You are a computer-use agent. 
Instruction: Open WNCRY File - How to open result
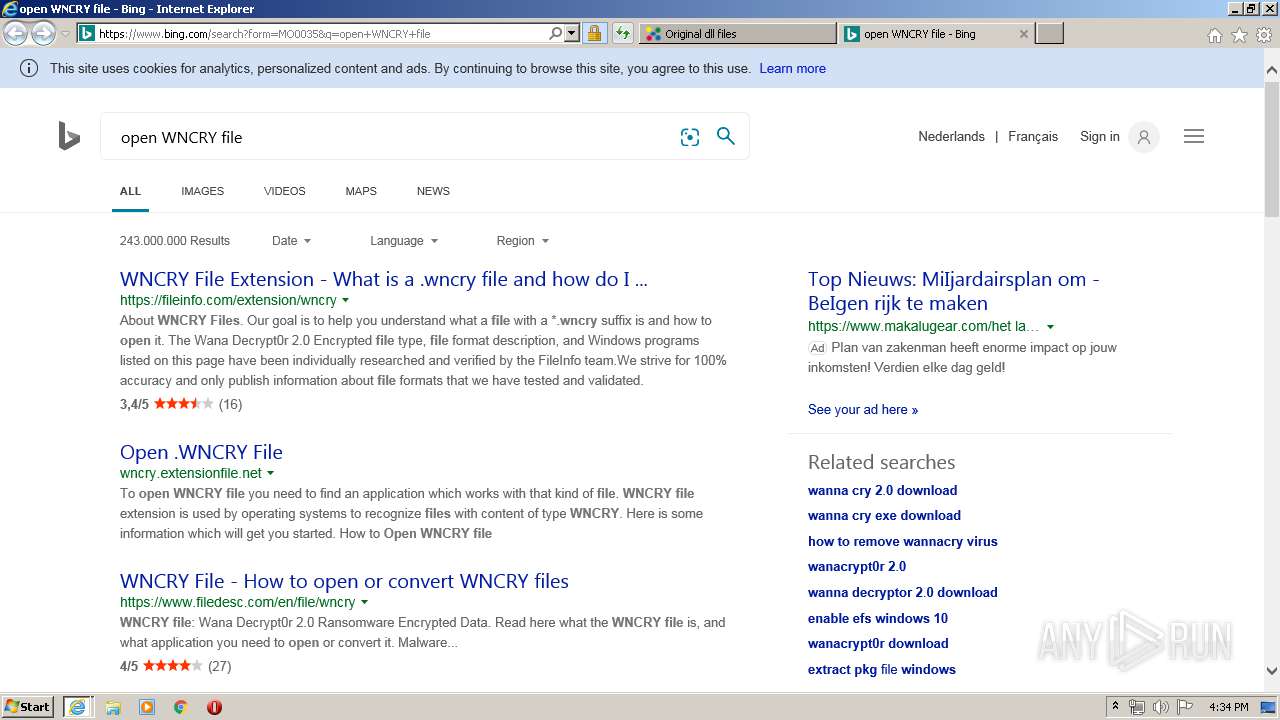(x=344, y=581)
